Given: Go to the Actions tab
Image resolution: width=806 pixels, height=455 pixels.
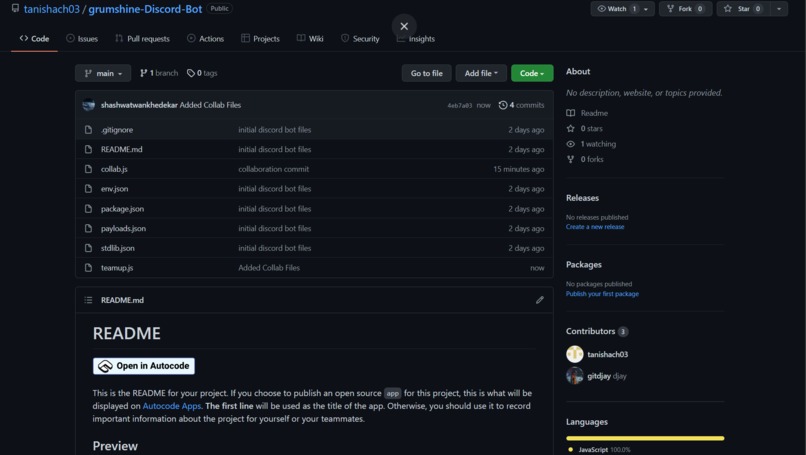Looking at the screenshot, I should click(206, 39).
